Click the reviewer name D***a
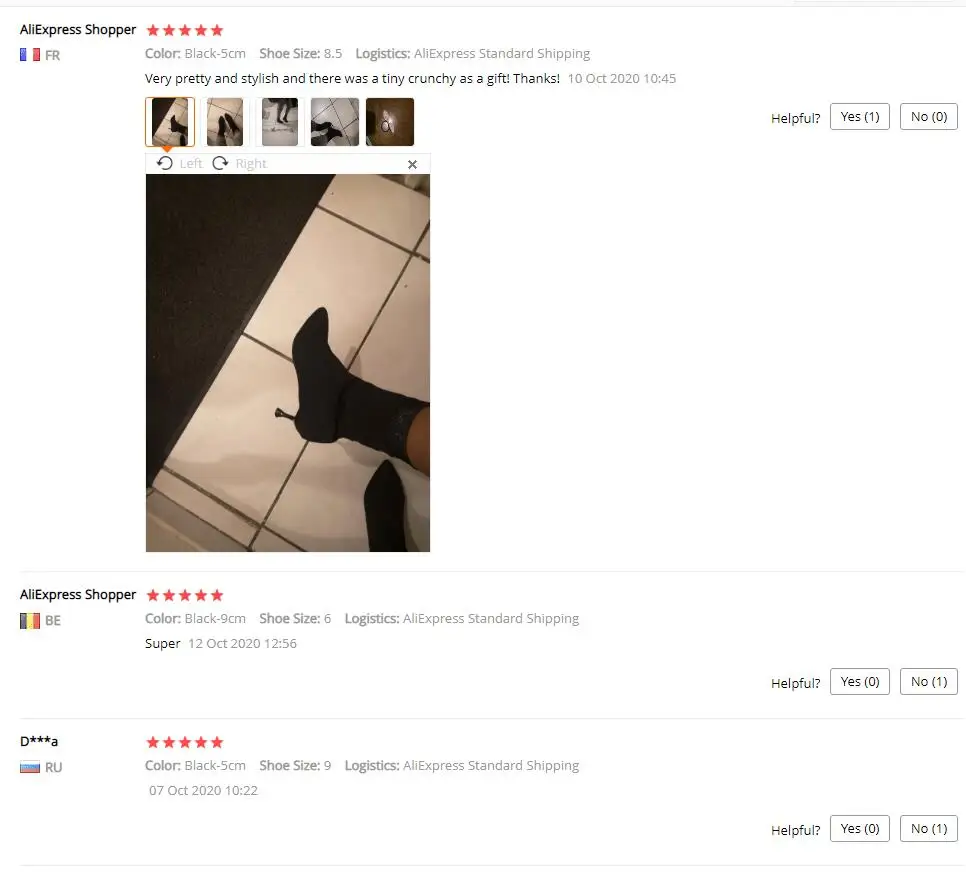 [39, 741]
